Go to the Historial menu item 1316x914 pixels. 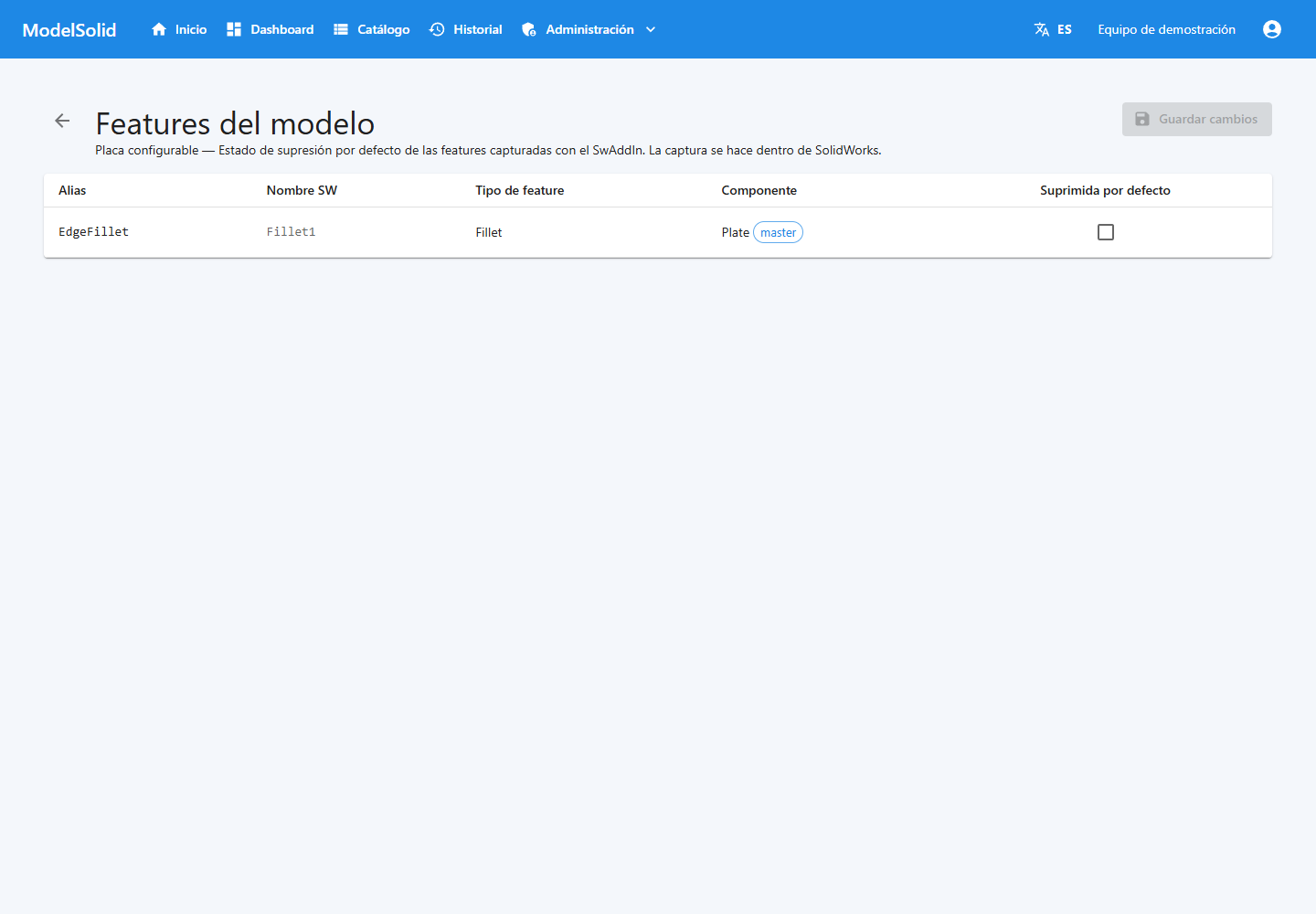click(466, 29)
